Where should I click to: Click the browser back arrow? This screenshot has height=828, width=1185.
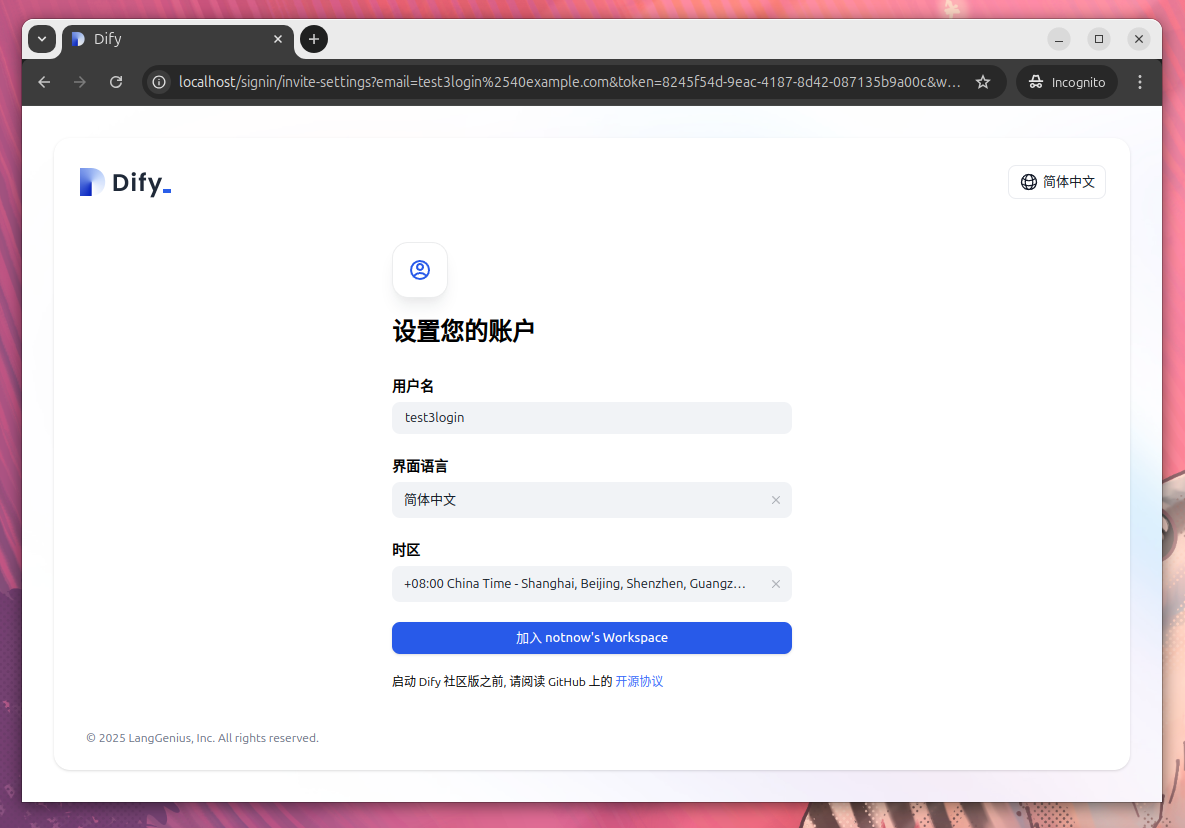[43, 82]
